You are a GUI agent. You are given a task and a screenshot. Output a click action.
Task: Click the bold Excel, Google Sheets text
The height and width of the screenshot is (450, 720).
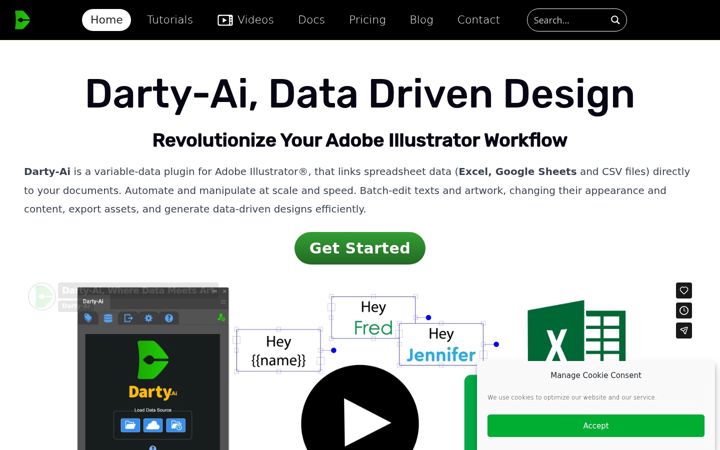point(518,172)
